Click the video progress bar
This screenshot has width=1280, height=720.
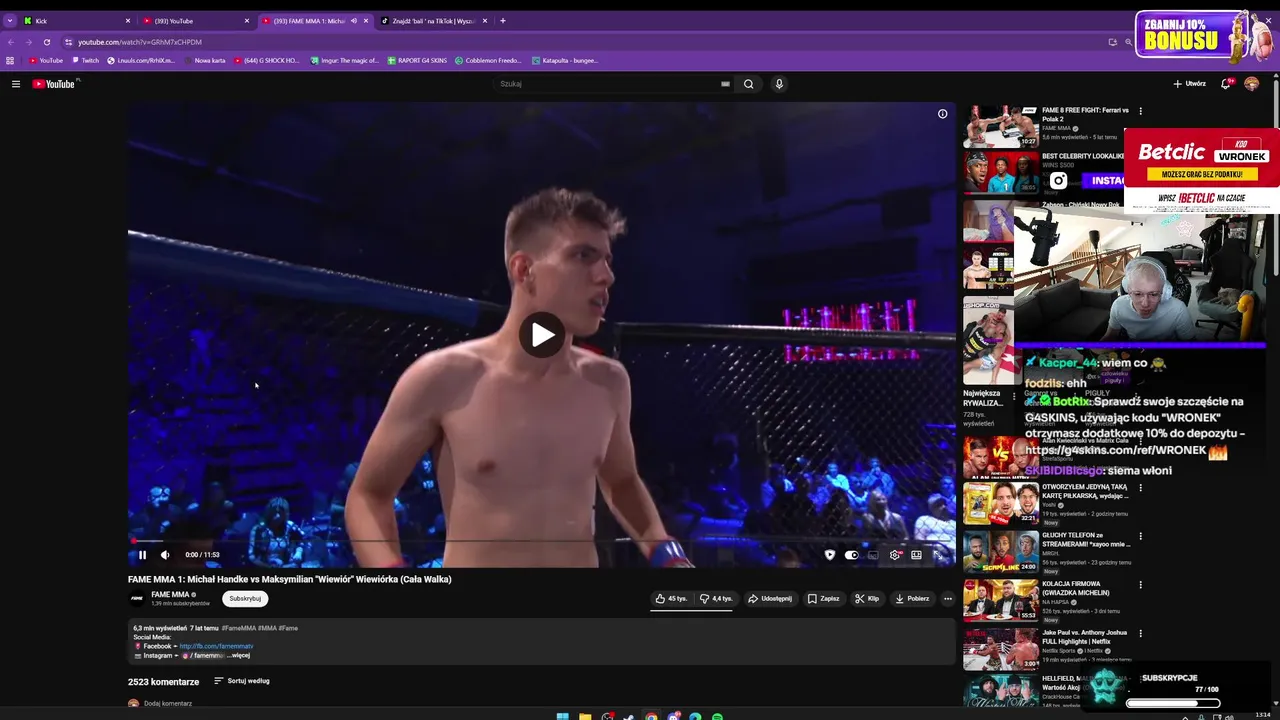tap(541, 541)
